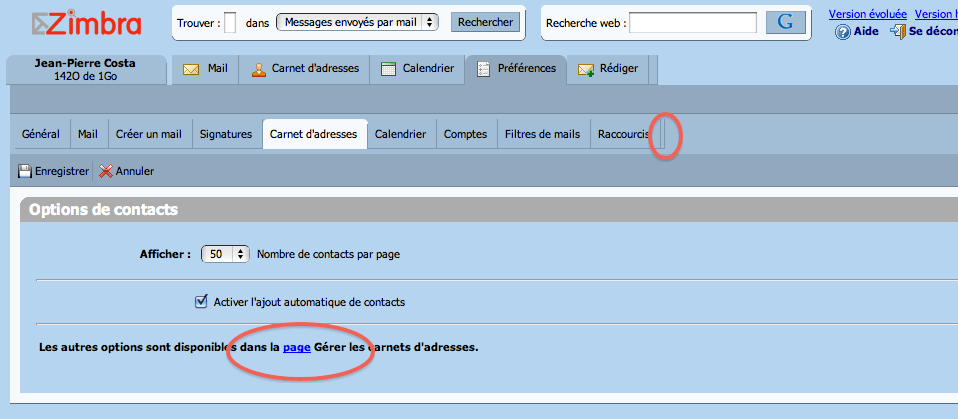Click the Aide help link
The image size is (958, 419).
click(x=866, y=31)
